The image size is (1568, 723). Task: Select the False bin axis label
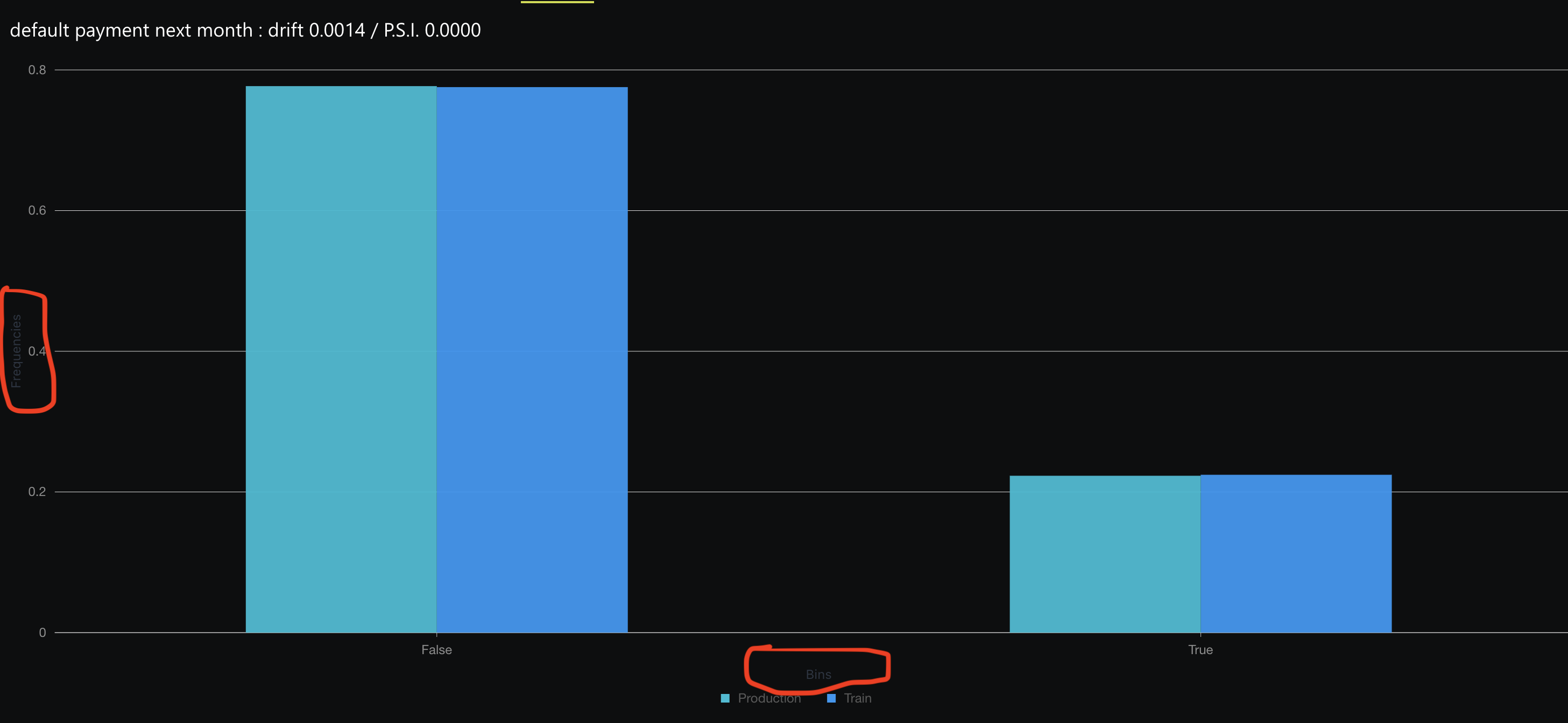[436, 650]
